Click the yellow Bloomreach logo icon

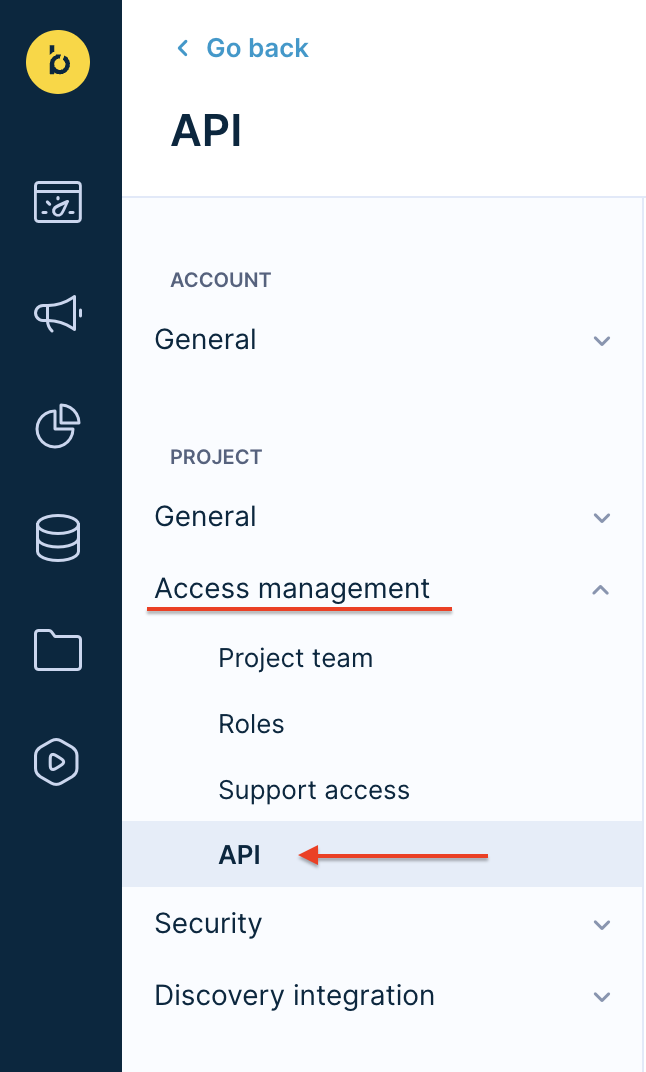[58, 62]
